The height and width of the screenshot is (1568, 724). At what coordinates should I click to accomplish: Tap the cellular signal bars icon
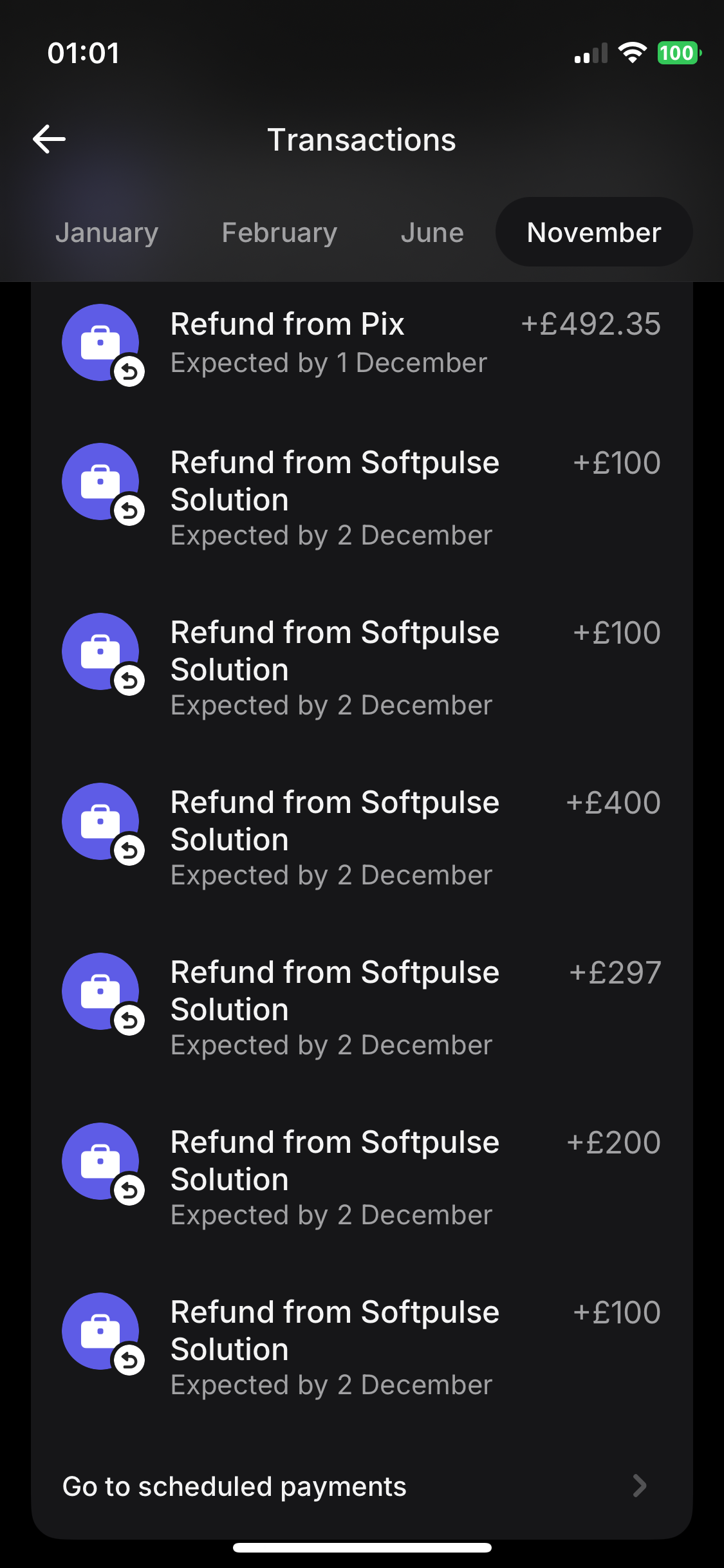(x=591, y=54)
